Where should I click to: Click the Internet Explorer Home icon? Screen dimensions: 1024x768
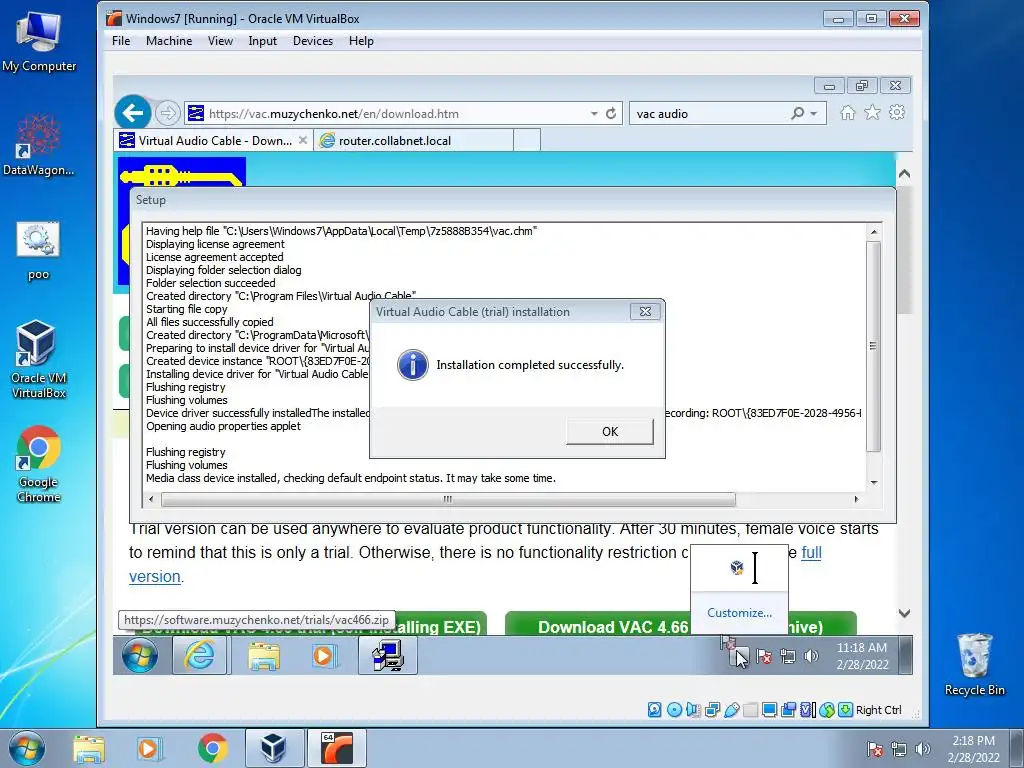pyautogui.click(x=848, y=113)
